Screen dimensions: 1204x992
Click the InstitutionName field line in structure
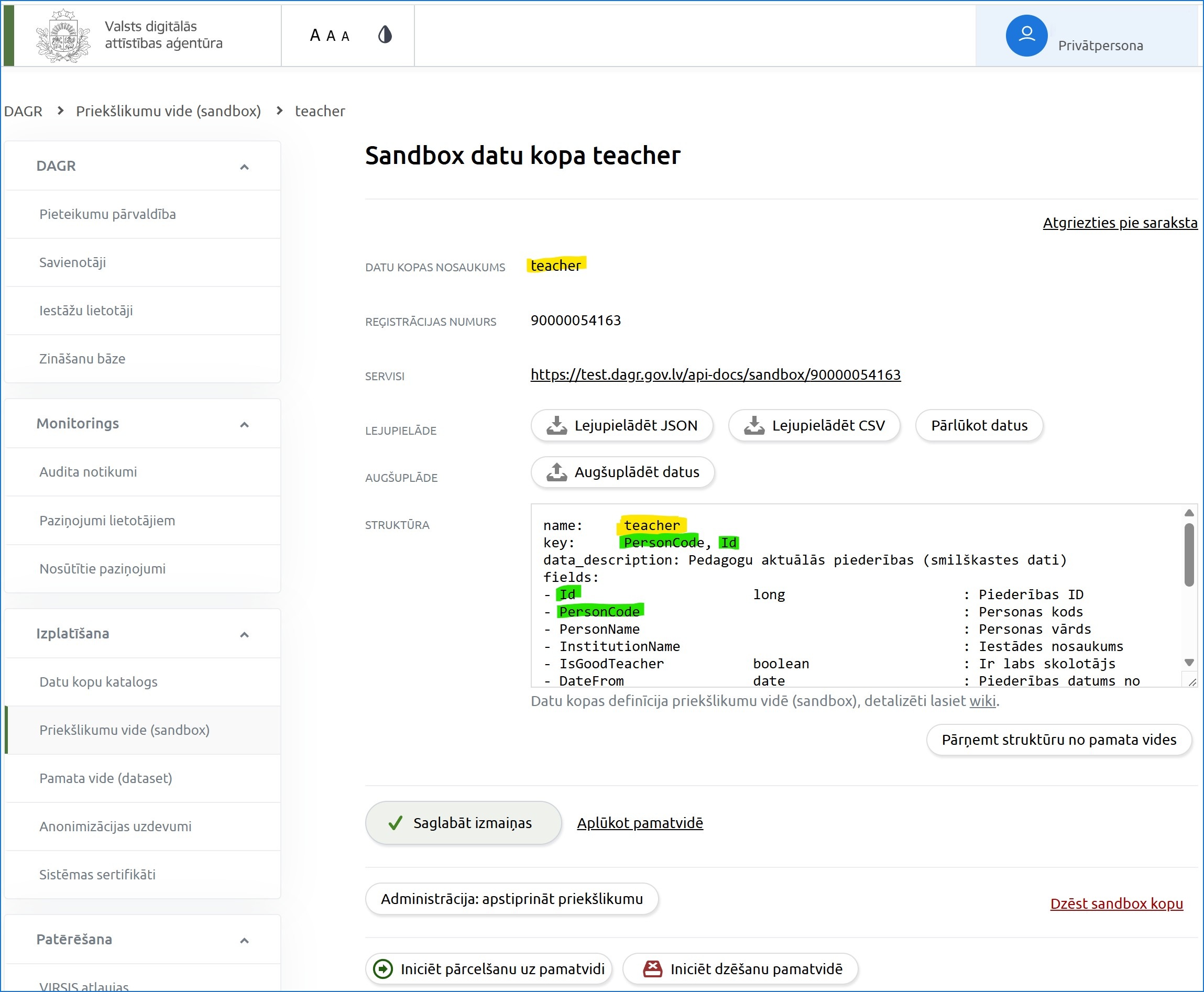pos(833,646)
